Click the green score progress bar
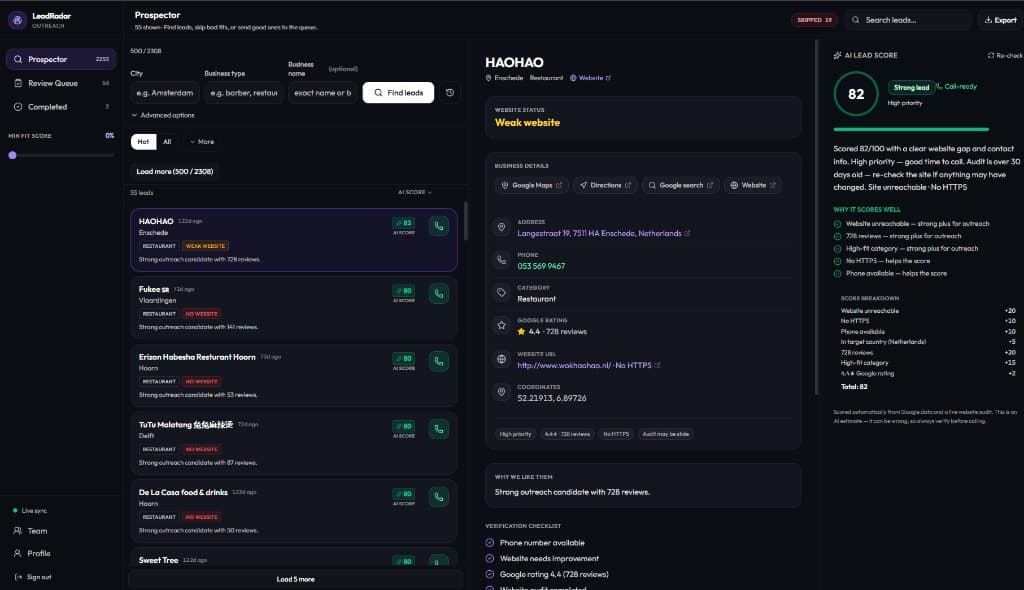Viewport: 1024px width, 590px height. pos(911,129)
